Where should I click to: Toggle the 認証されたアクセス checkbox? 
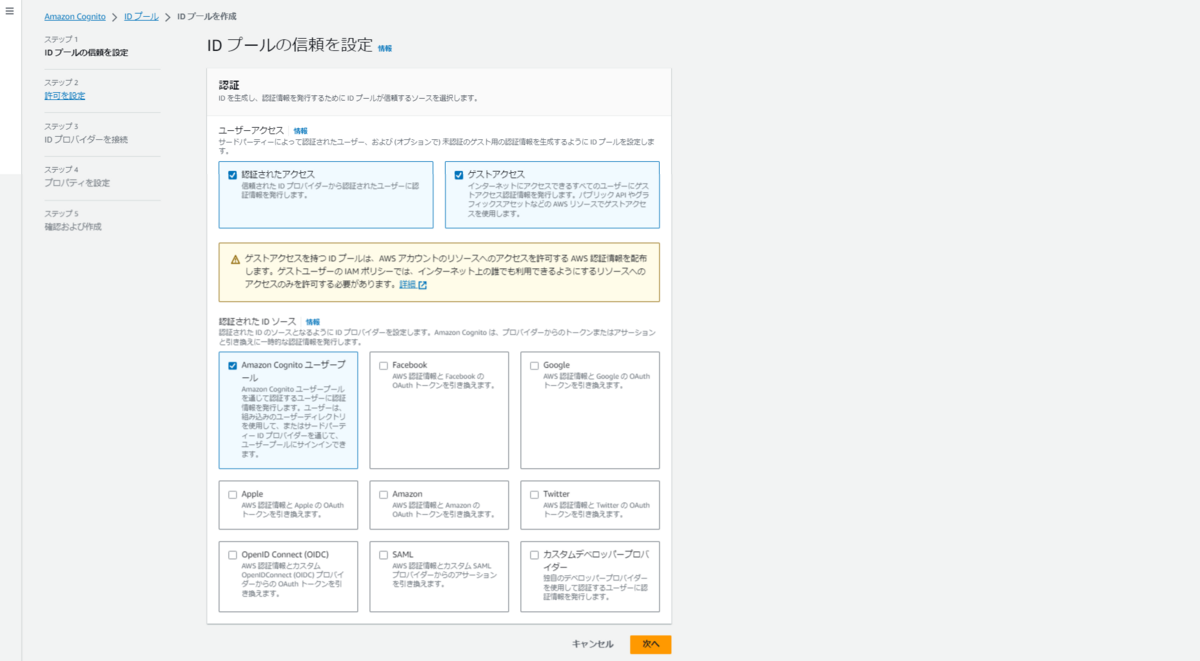(x=233, y=175)
